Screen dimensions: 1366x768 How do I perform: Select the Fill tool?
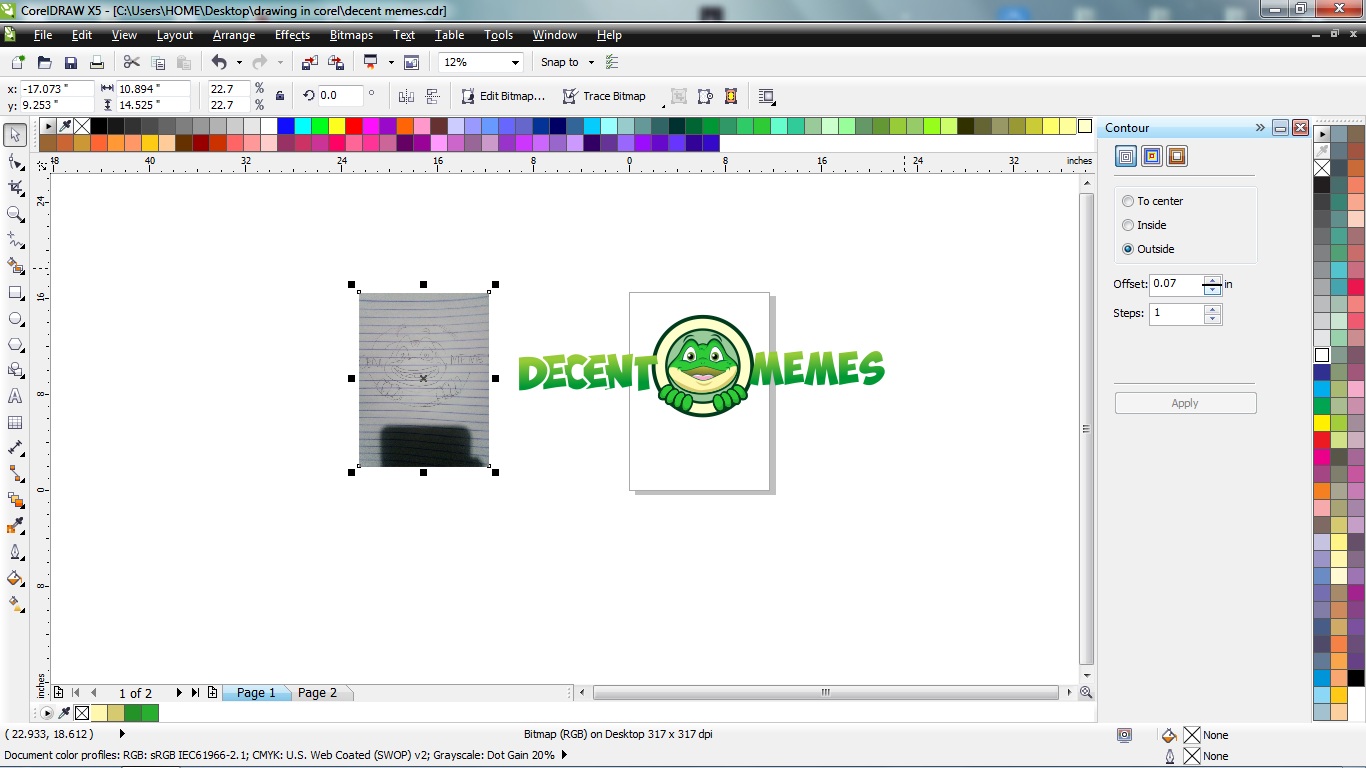tap(15, 578)
